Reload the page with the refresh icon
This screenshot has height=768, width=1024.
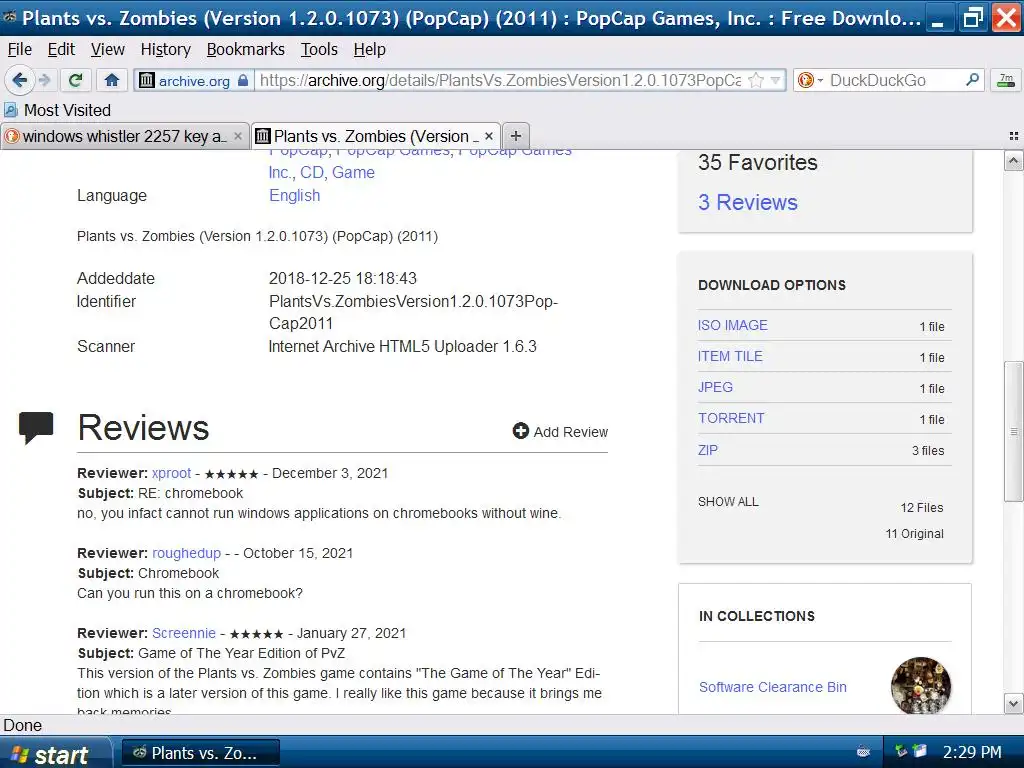(76, 80)
